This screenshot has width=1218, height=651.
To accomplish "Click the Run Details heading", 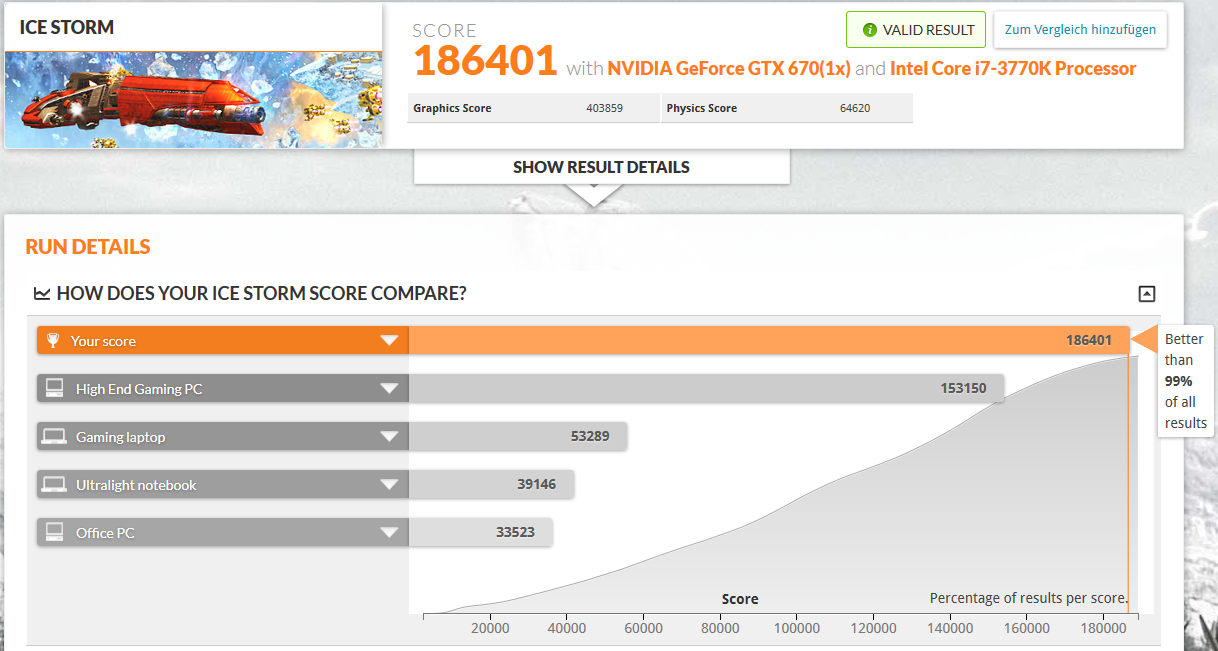I will pos(88,247).
